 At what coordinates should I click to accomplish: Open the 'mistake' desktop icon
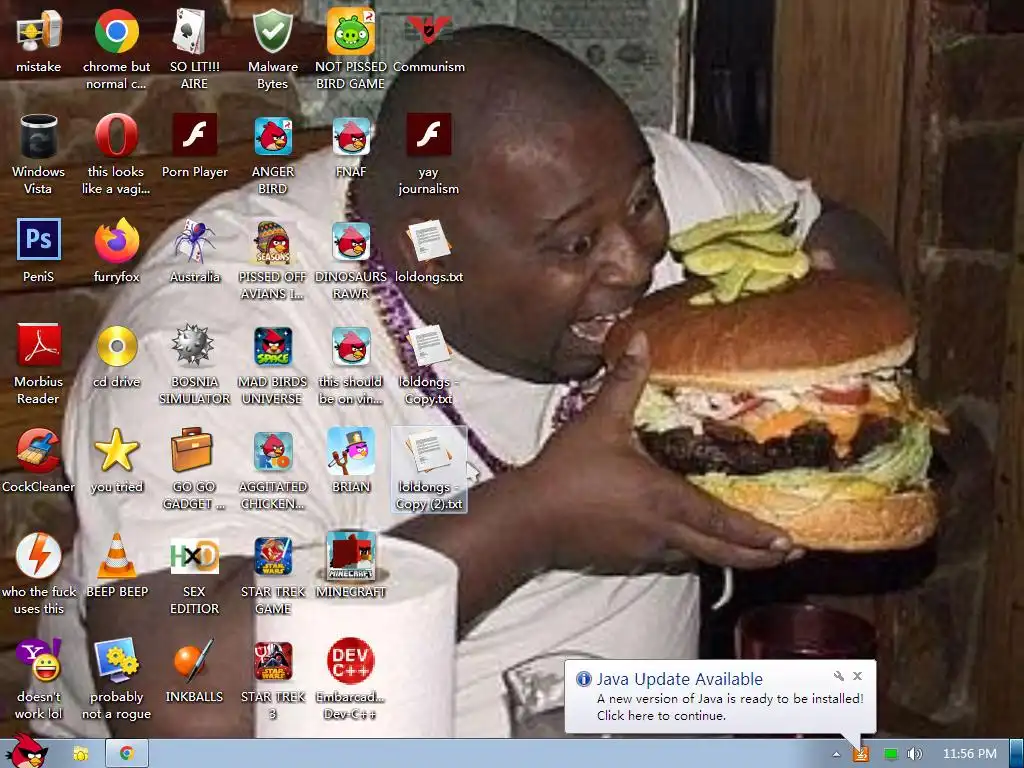39,31
